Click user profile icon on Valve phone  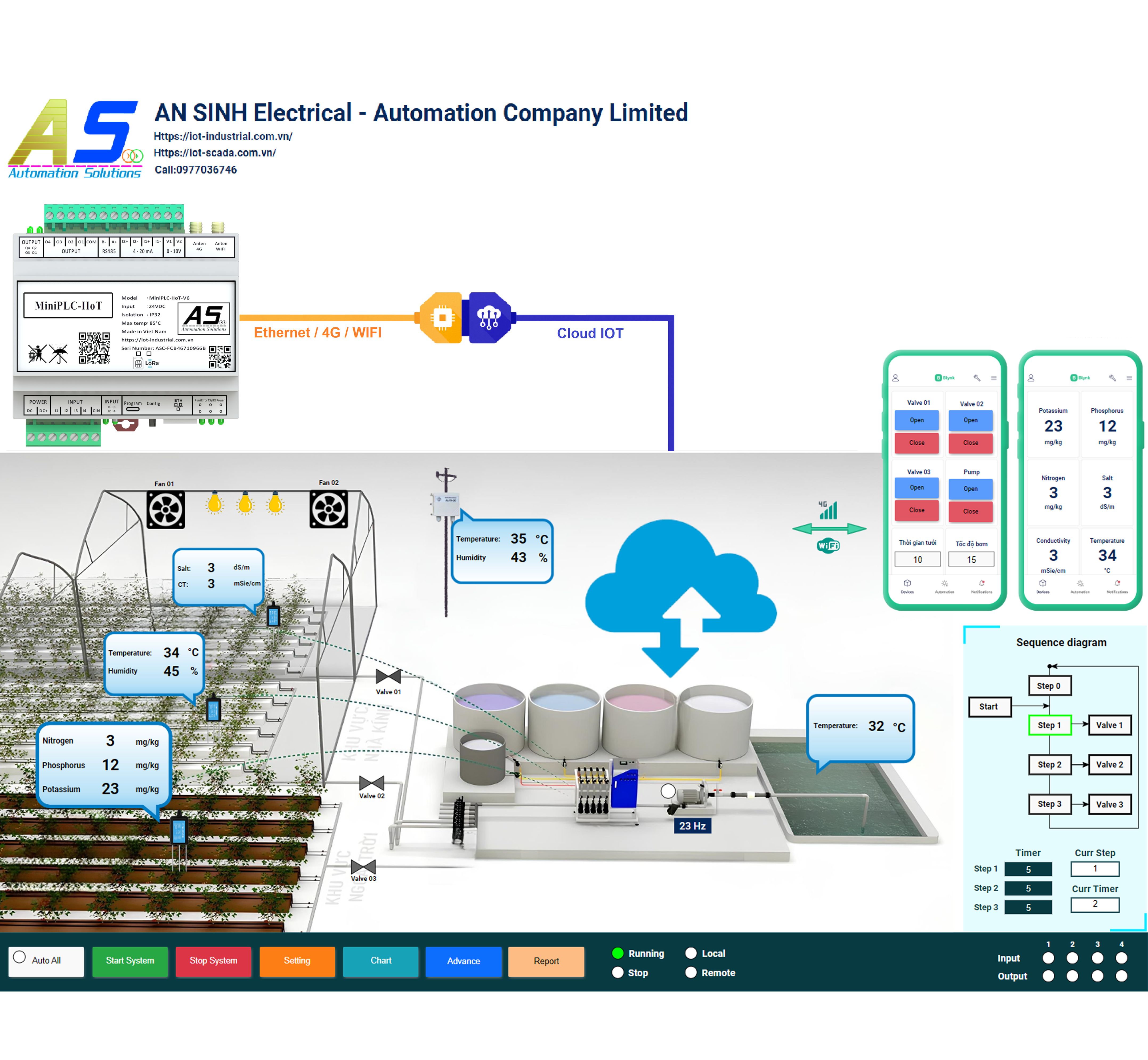click(x=896, y=378)
